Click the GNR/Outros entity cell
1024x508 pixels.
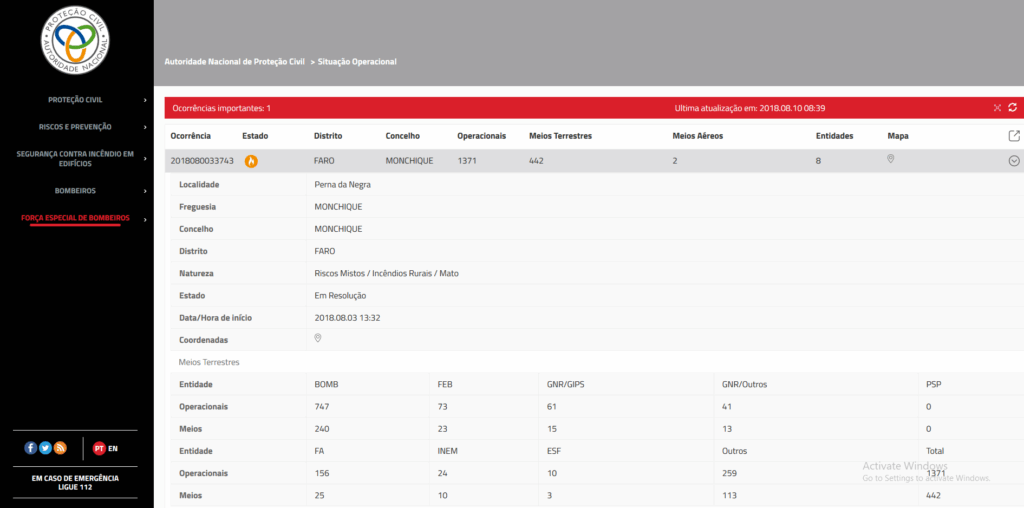tap(744, 384)
